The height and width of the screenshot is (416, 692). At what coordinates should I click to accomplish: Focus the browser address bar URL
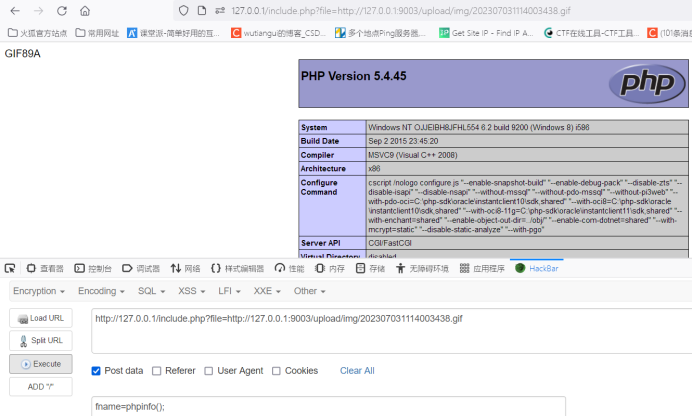pyautogui.click(x=401, y=11)
